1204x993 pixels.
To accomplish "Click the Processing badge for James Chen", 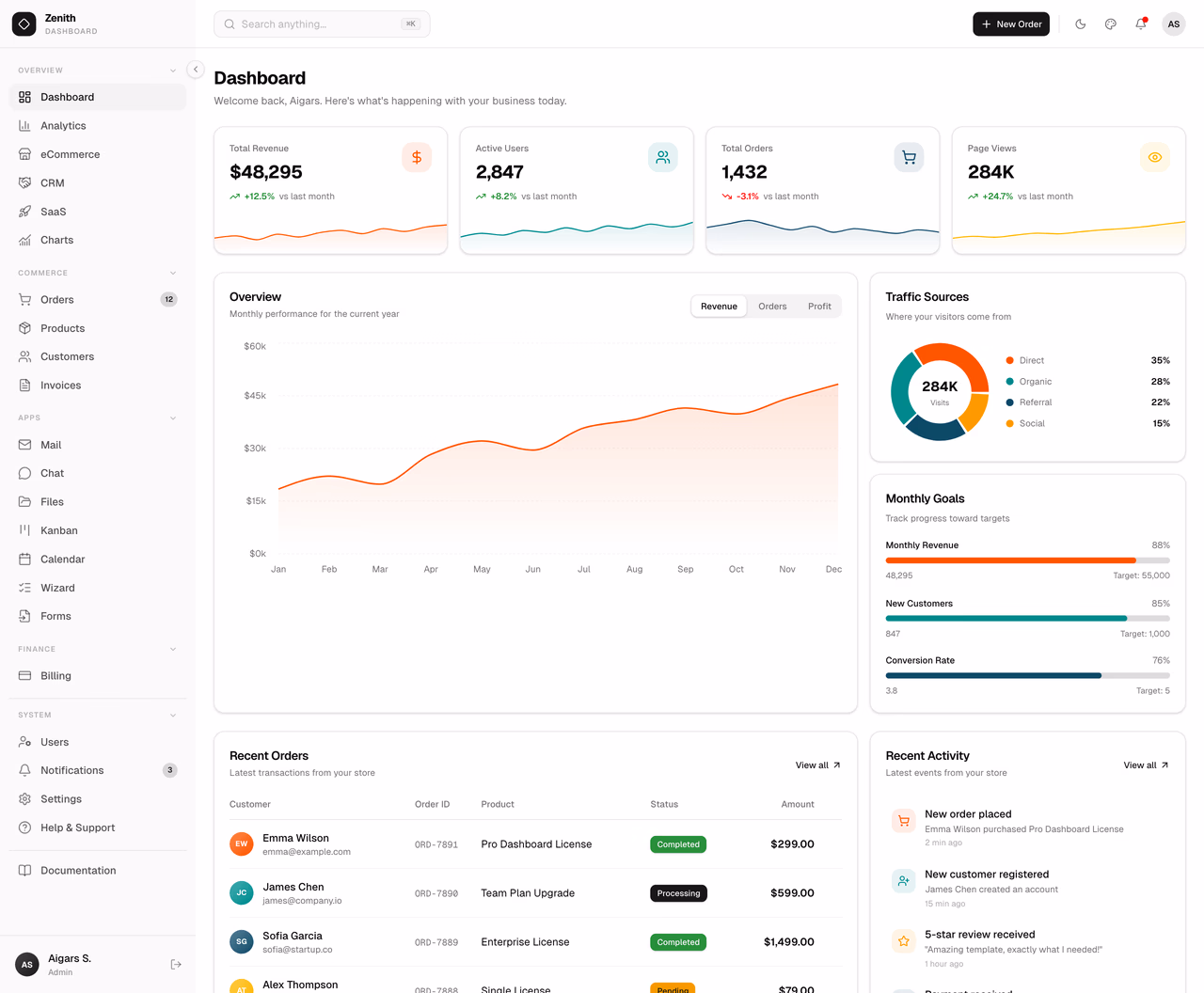I will [678, 893].
